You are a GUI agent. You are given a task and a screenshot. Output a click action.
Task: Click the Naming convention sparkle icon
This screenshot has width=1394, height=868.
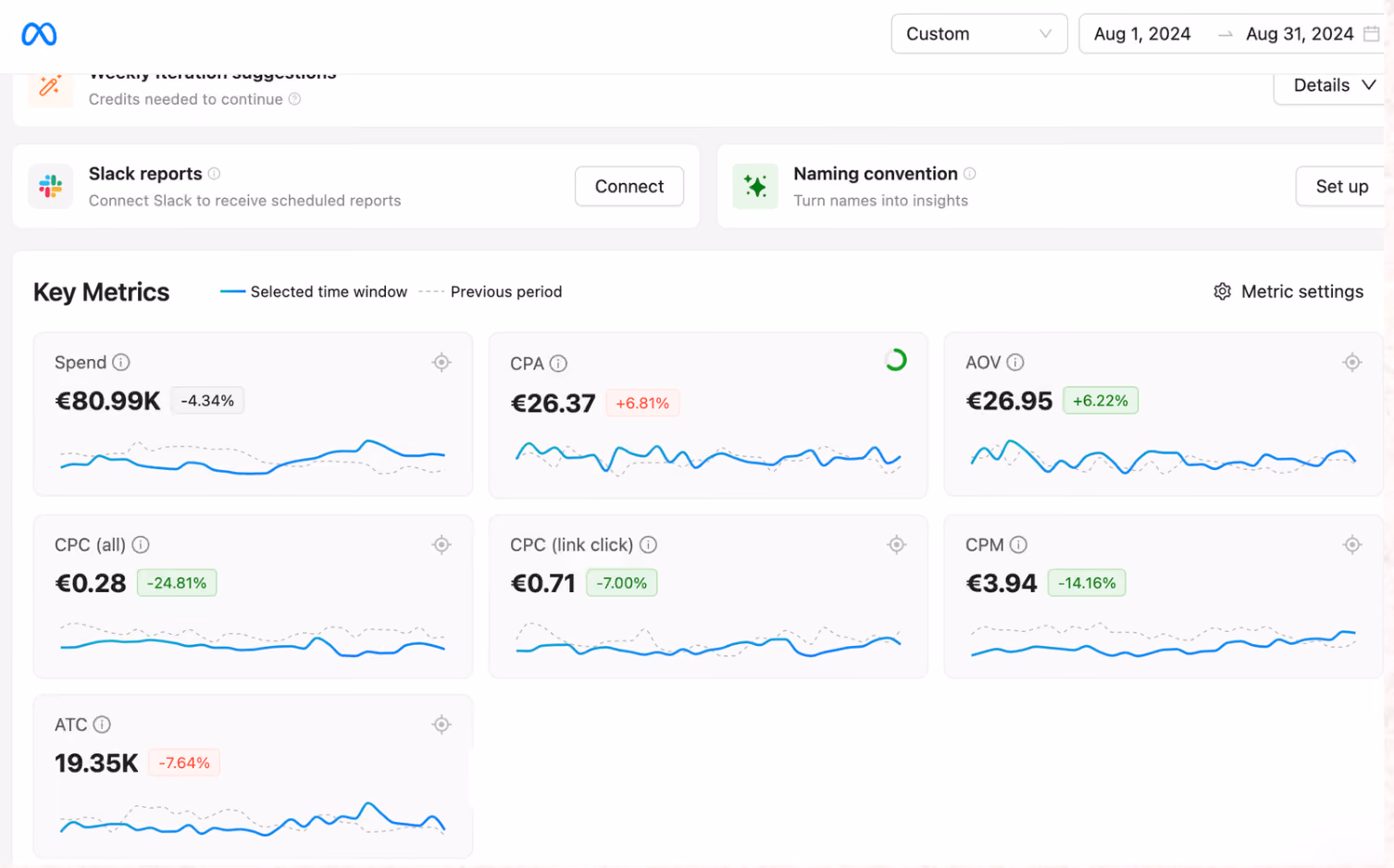(755, 186)
